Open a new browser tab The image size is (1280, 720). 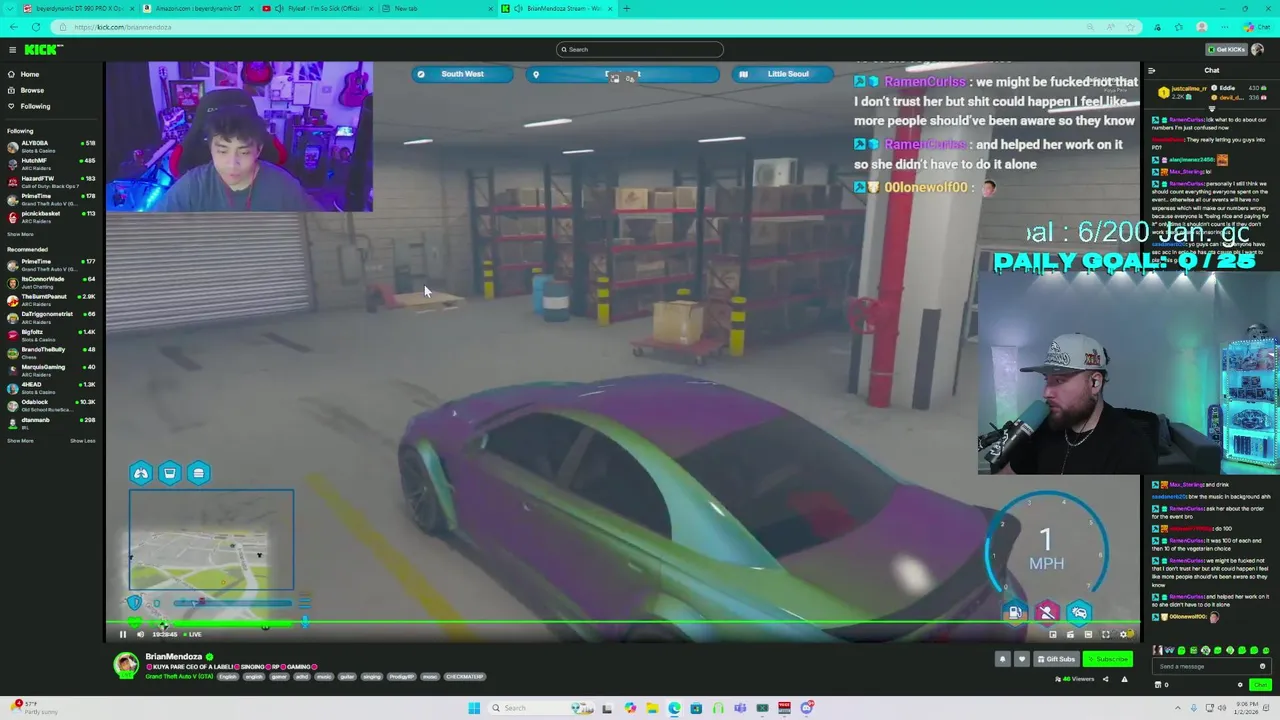tap(626, 8)
